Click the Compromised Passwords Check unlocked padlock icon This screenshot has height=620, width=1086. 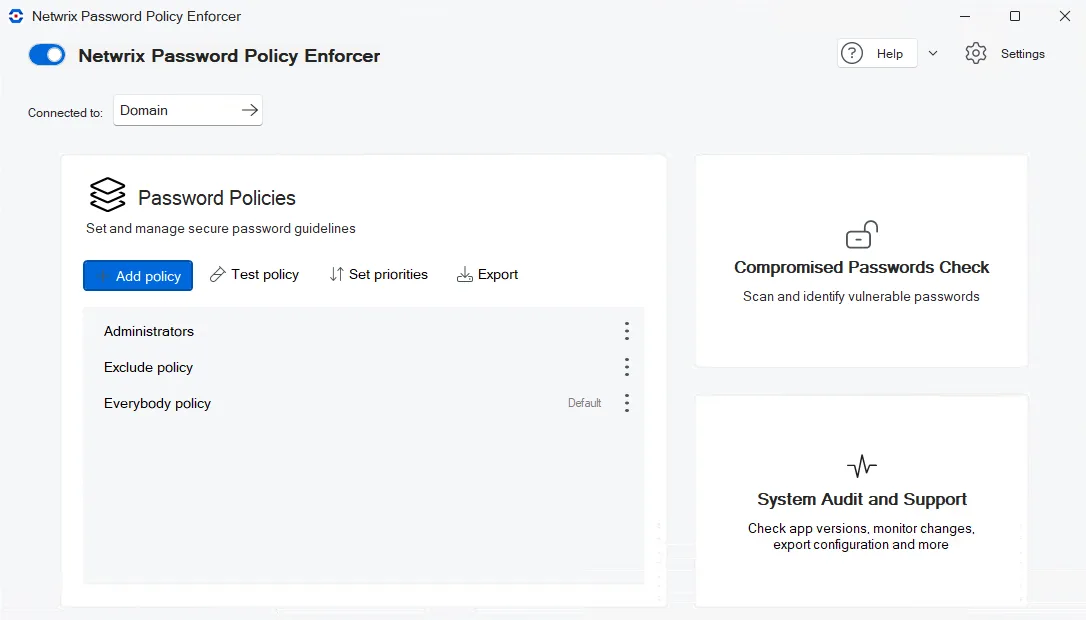(862, 234)
